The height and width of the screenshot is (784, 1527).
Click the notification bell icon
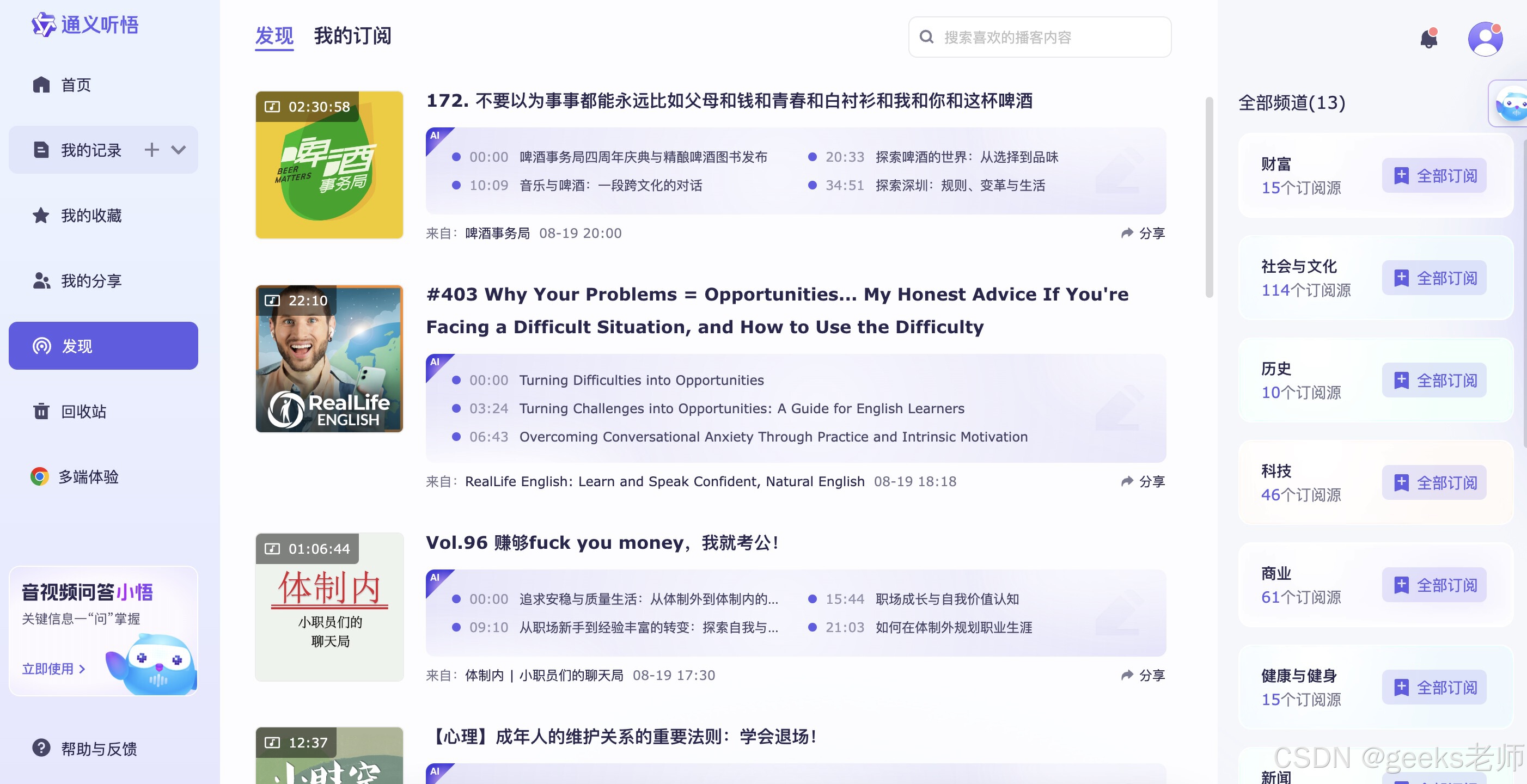click(1428, 39)
